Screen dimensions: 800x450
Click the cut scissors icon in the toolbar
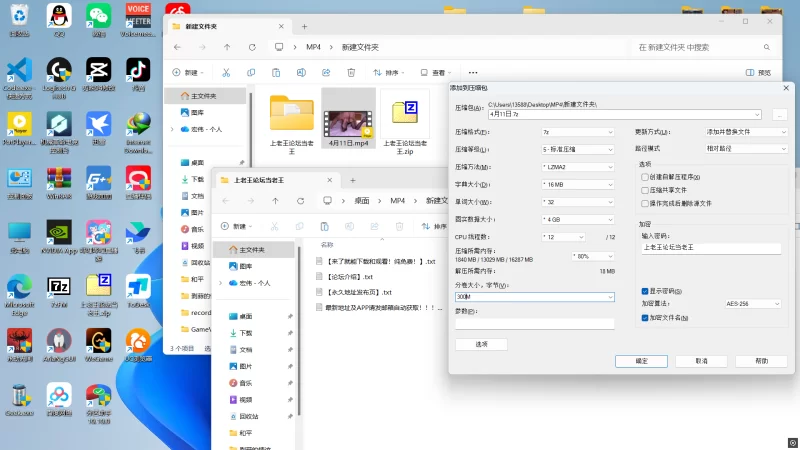226,72
